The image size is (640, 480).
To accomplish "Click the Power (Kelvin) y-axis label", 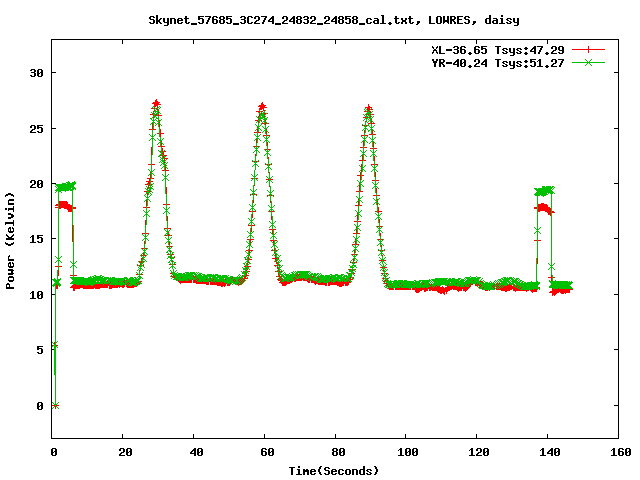I will 11,238.
